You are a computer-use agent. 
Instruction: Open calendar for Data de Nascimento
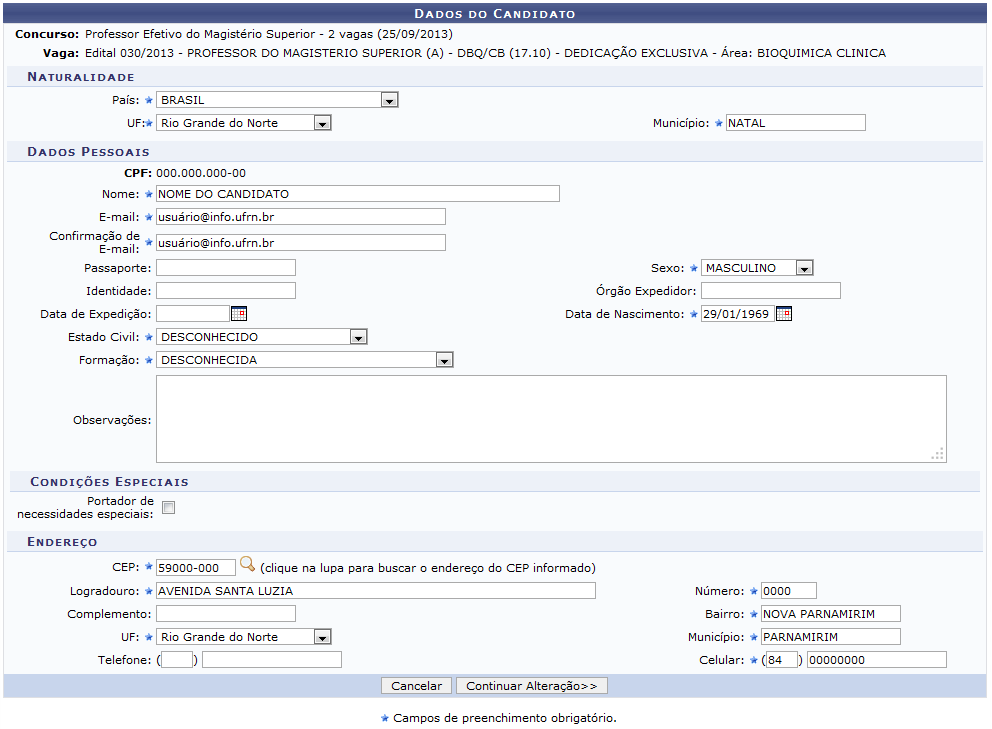coord(784,314)
